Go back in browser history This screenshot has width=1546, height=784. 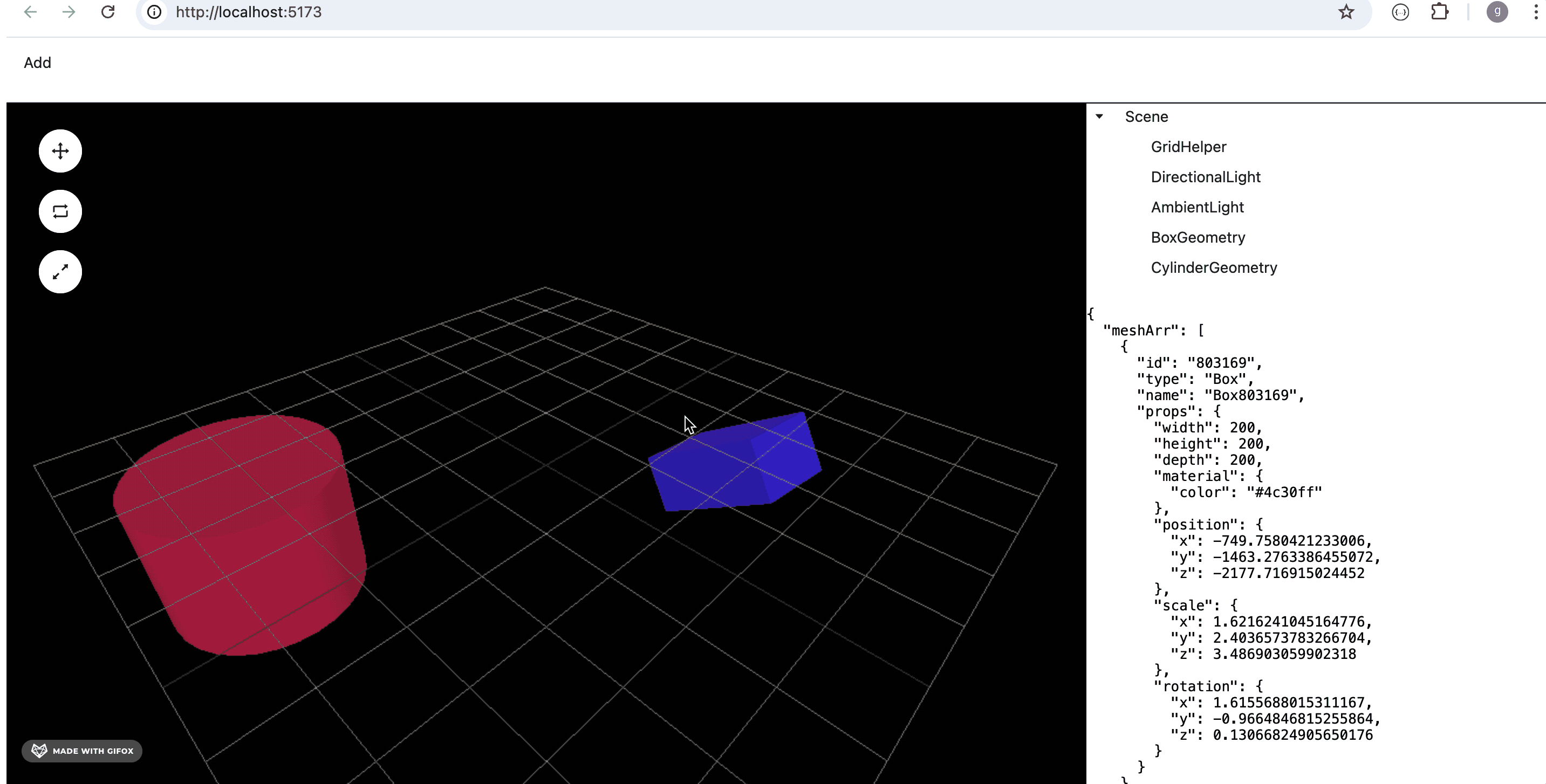point(30,12)
